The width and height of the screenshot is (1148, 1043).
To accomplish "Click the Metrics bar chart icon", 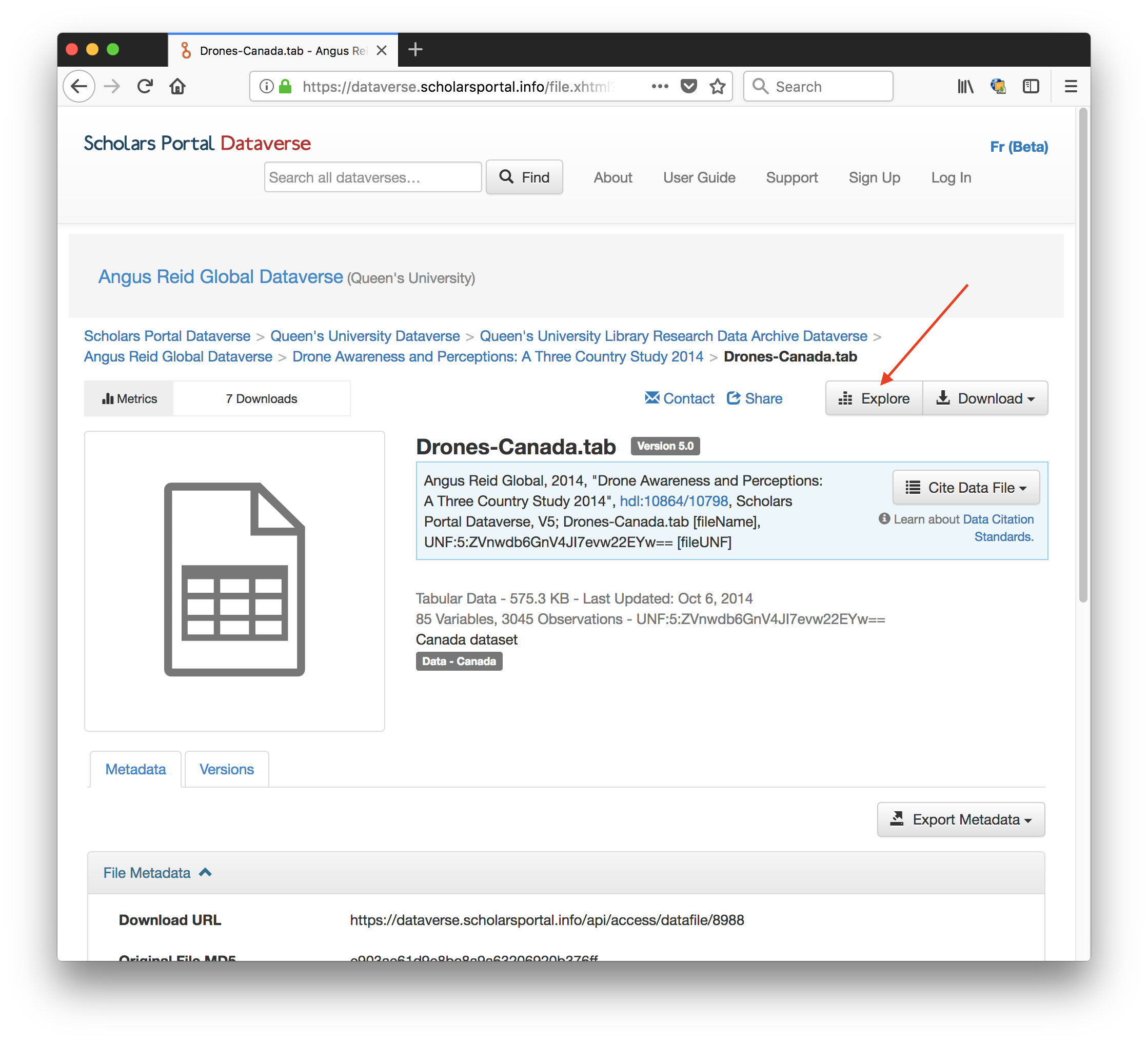I will pyautogui.click(x=107, y=398).
